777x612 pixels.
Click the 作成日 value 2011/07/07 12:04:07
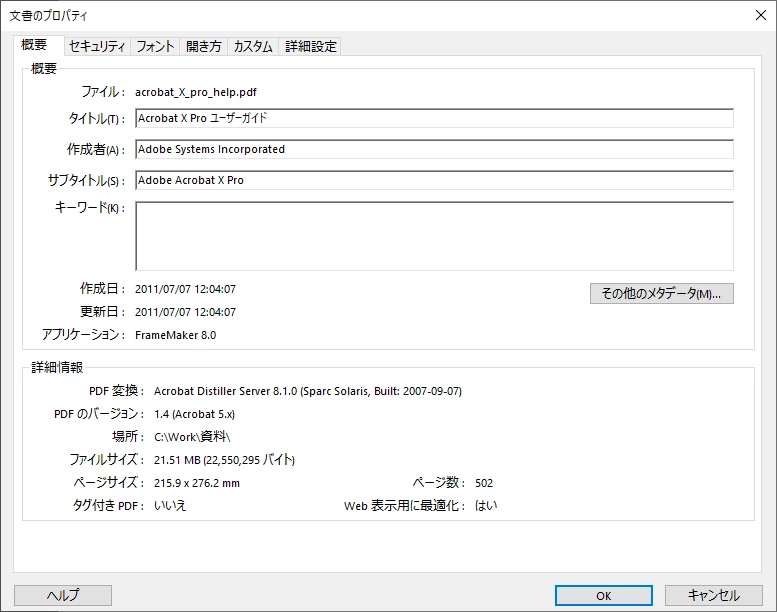[185, 289]
